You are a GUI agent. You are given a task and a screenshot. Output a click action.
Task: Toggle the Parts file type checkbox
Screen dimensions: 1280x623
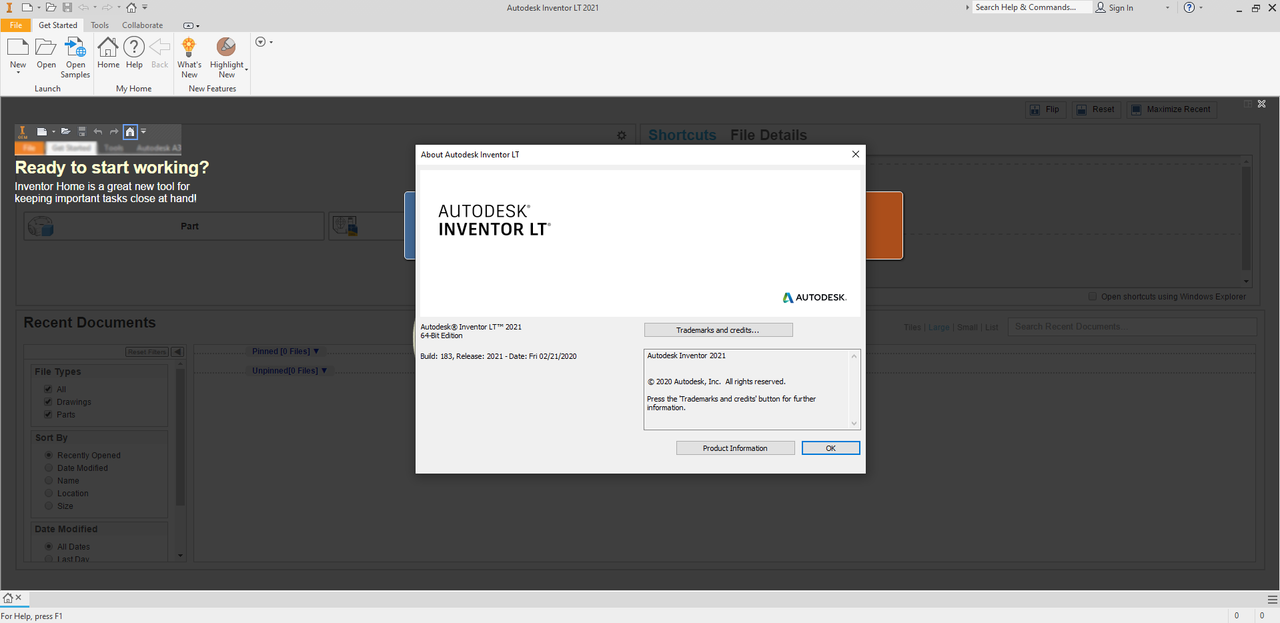pos(48,415)
